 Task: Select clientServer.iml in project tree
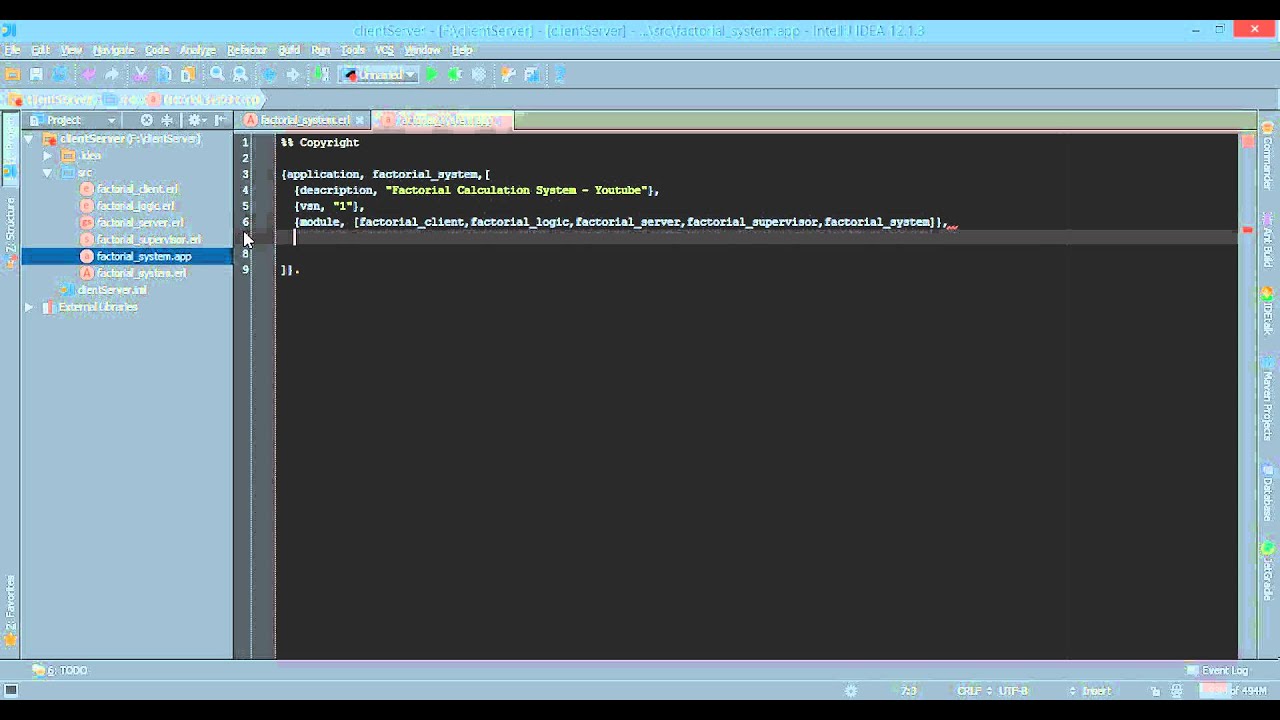point(111,290)
